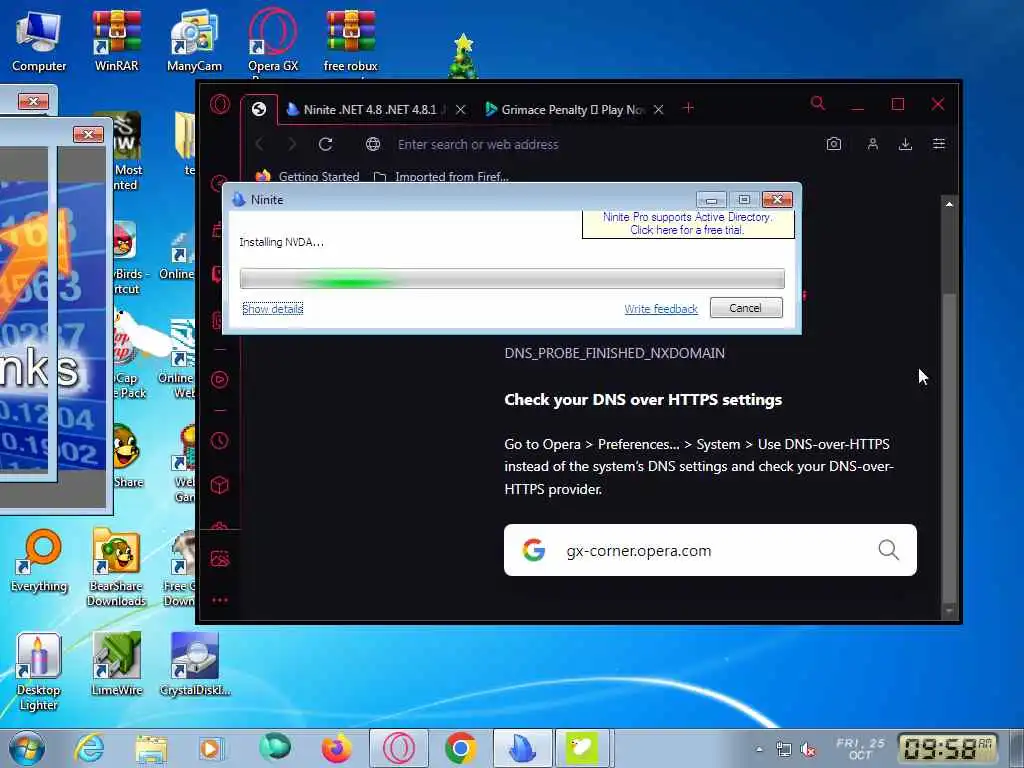The width and height of the screenshot is (1024, 768).
Task: Open the downloads icon in Opera toolbar
Action: pos(905,144)
